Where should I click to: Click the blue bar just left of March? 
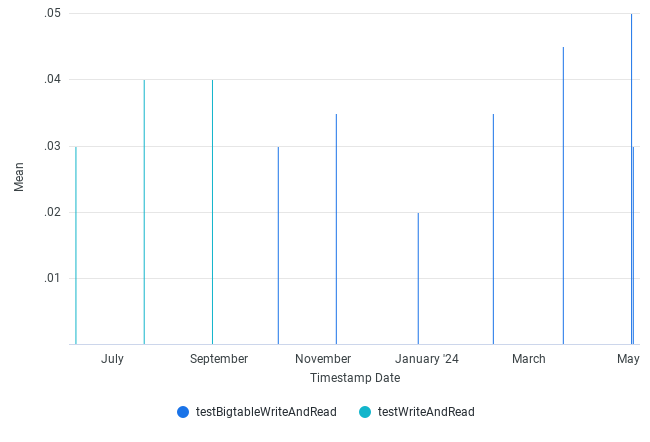493,229
